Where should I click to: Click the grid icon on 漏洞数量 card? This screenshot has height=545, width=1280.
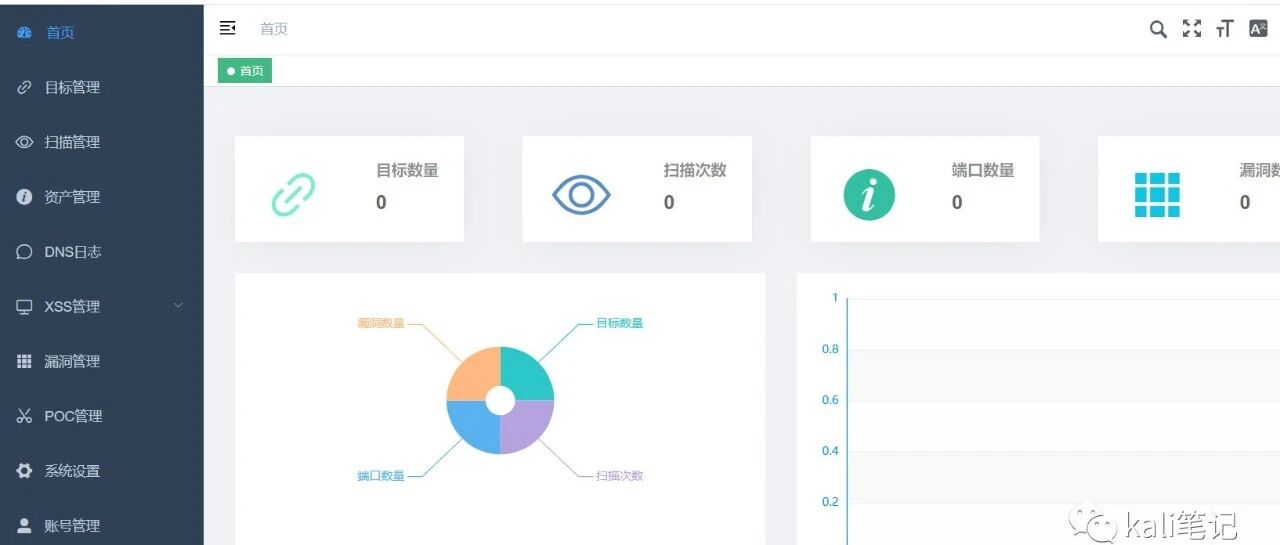pyautogui.click(x=1157, y=194)
